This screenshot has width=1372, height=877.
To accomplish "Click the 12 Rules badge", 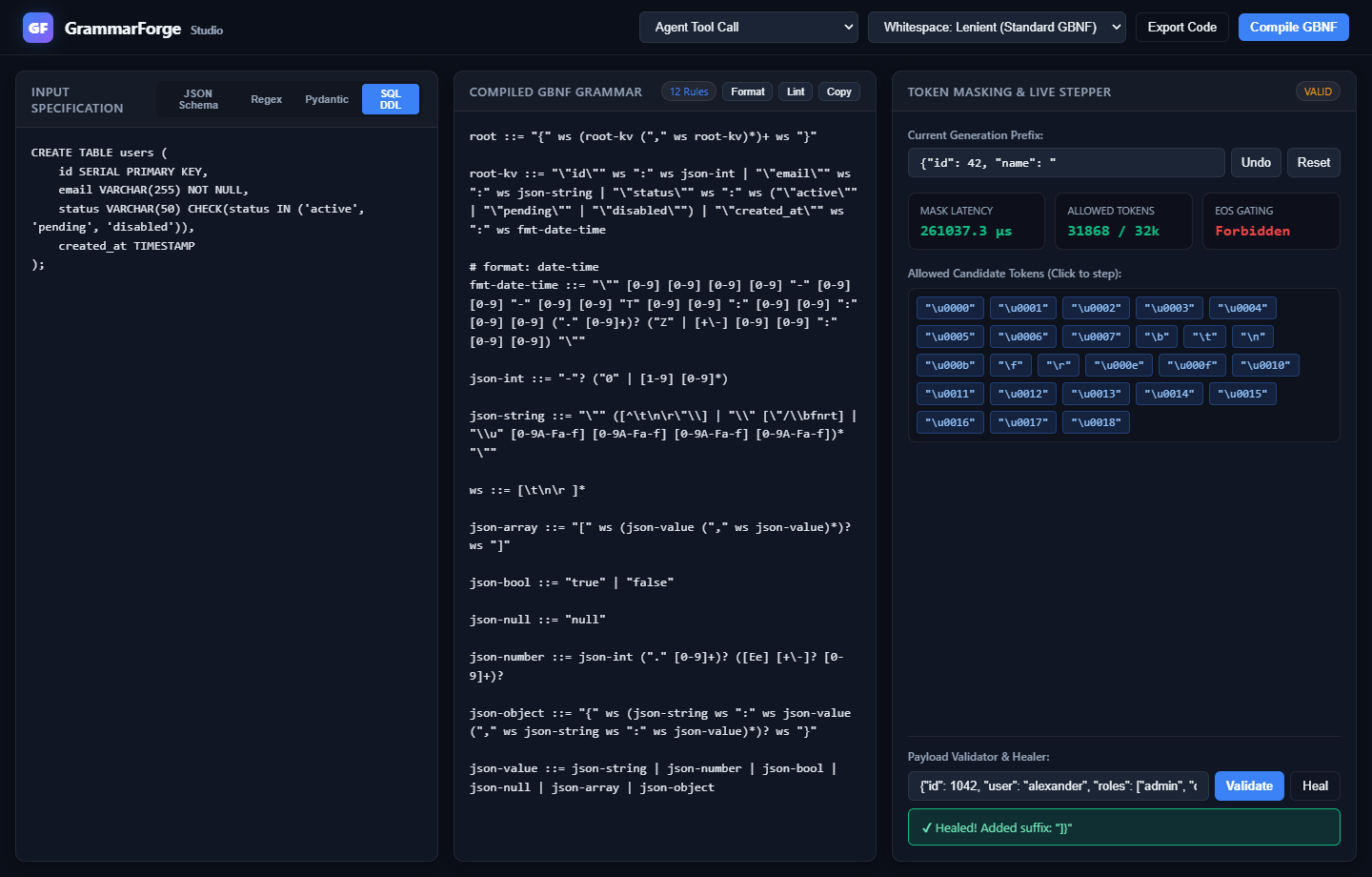I will 689,92.
